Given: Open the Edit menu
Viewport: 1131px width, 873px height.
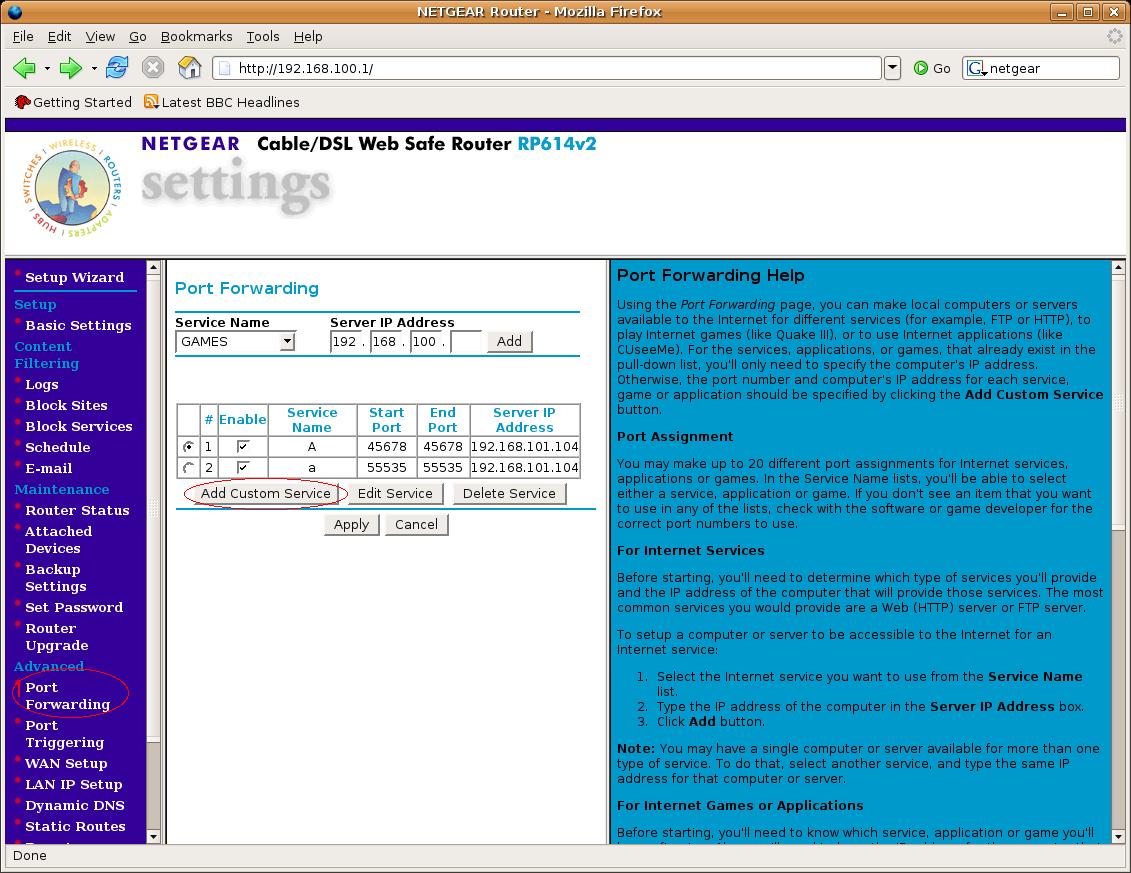Looking at the screenshot, I should click(x=59, y=37).
